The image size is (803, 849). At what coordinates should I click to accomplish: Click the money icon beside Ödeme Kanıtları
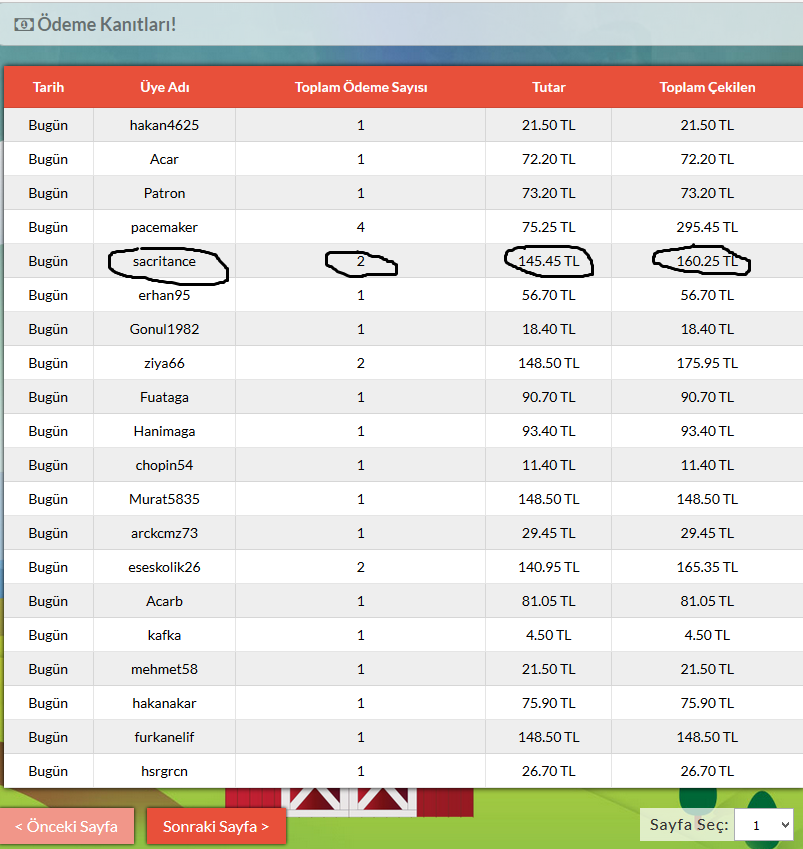24,24
